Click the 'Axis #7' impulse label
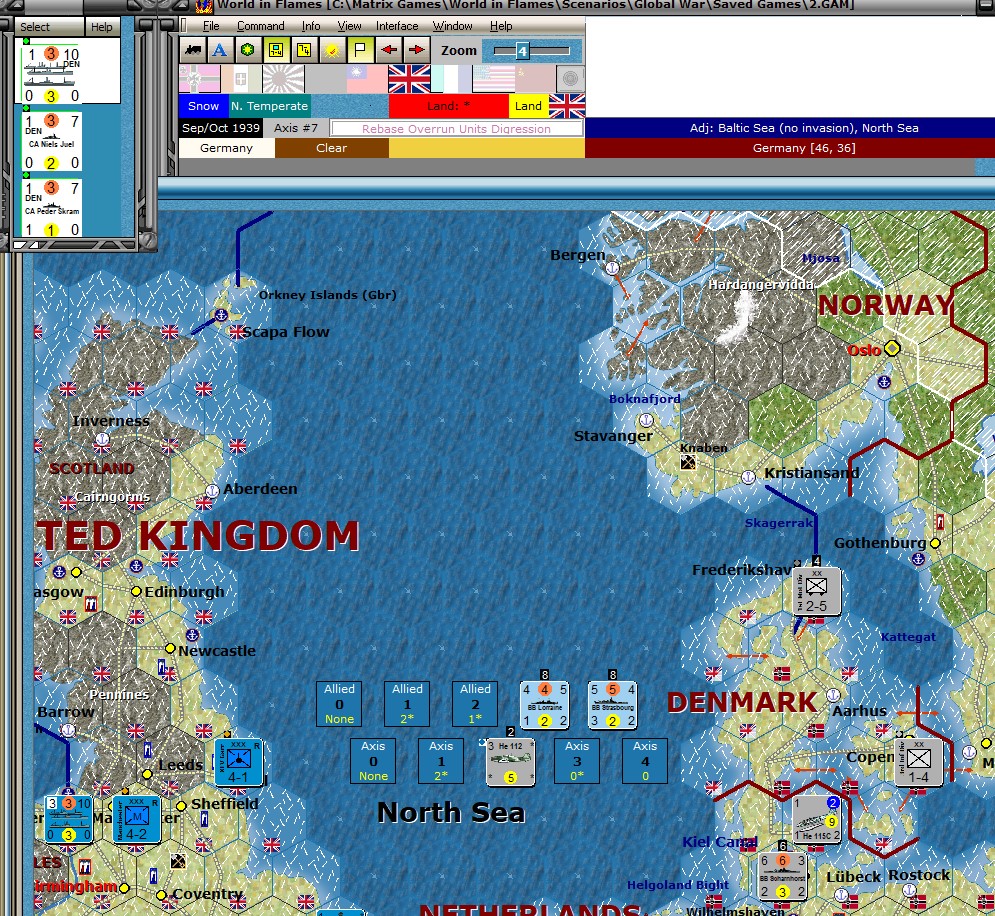 click(x=296, y=128)
